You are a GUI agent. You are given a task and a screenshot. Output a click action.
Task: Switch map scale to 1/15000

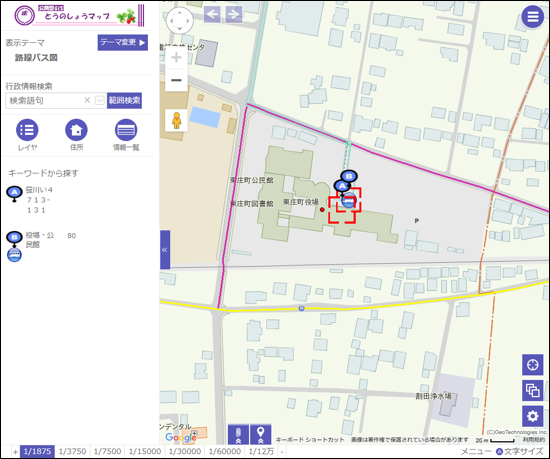coord(145,451)
